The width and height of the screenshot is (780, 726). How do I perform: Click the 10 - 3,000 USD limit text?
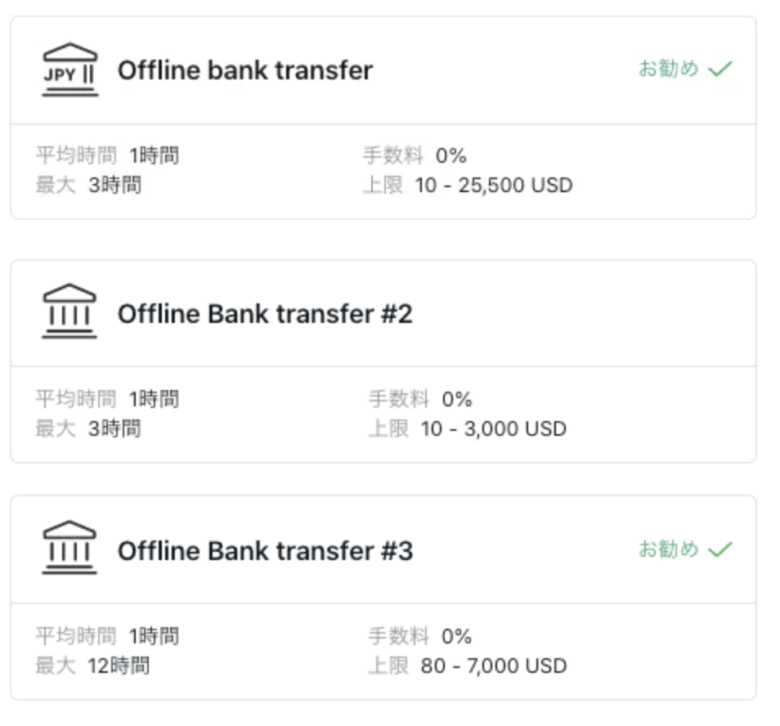494,428
